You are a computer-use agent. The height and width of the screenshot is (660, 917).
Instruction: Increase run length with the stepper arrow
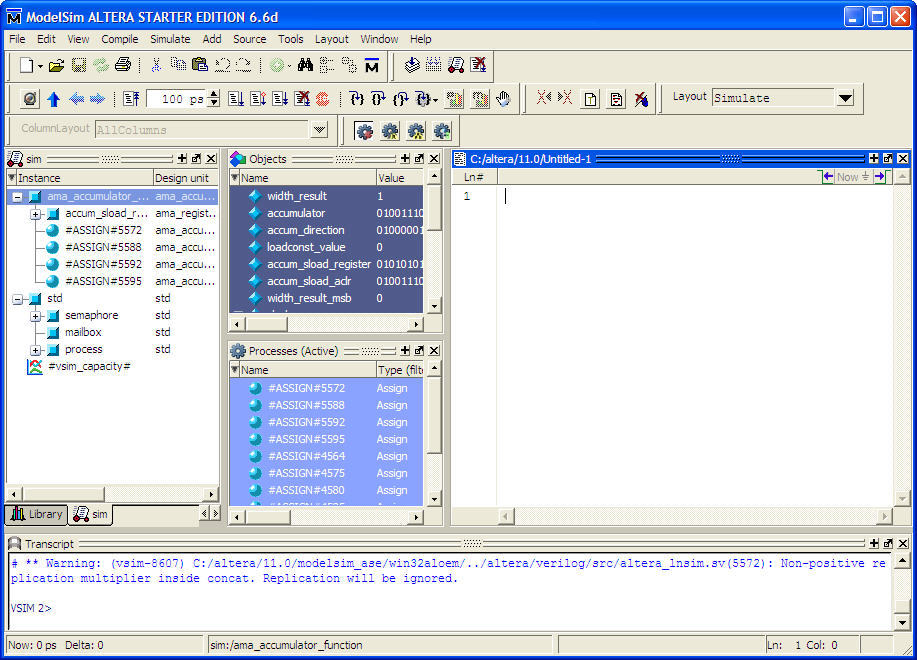(213, 94)
